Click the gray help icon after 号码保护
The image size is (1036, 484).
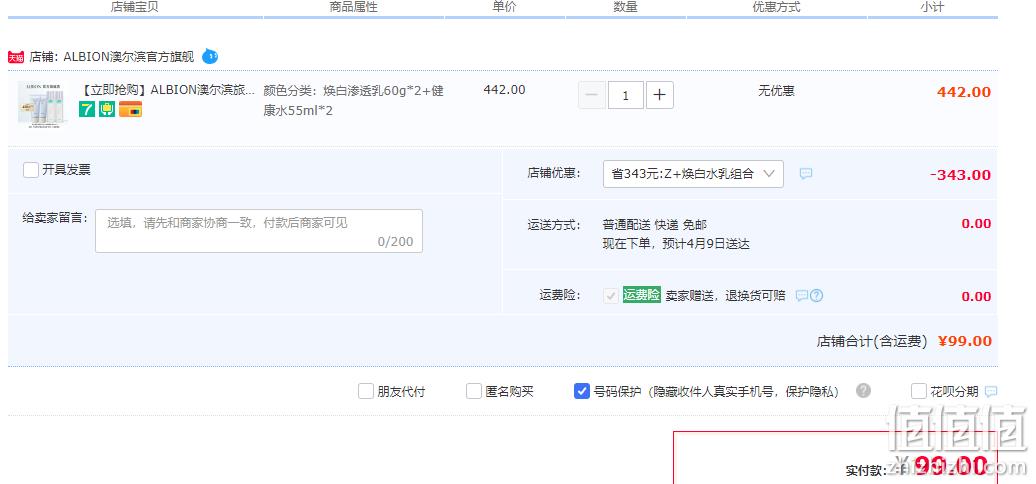863,390
